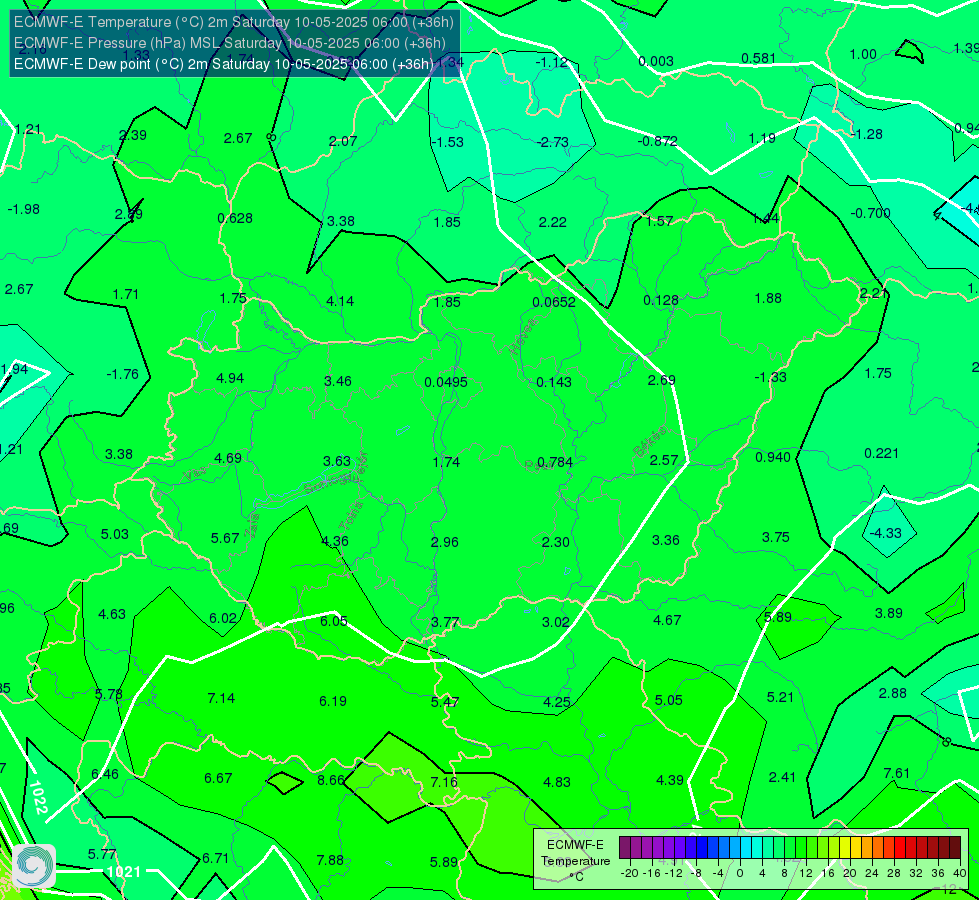Click the -1.53 dew point value
Viewport: 979px width, 900px height.
pyautogui.click(x=448, y=142)
